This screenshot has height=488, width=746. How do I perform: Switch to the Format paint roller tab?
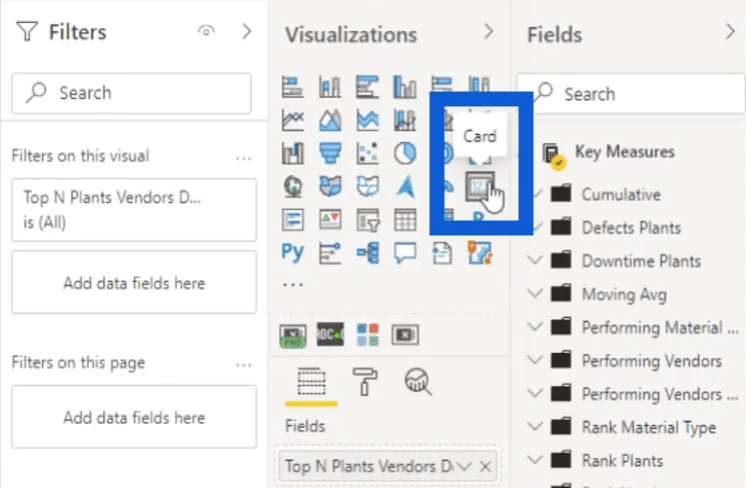pos(364,381)
